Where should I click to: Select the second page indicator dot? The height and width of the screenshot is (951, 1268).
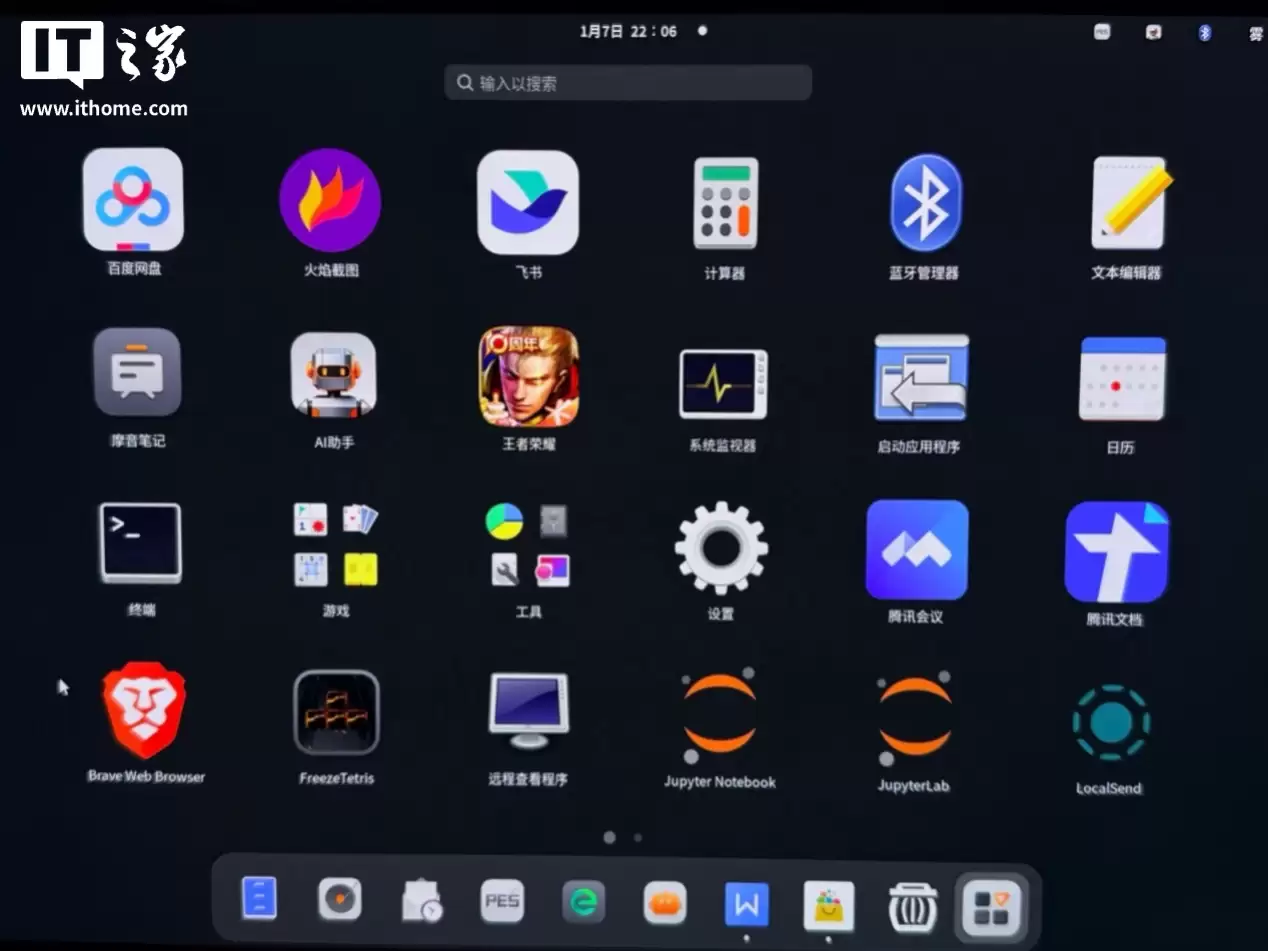tap(637, 838)
